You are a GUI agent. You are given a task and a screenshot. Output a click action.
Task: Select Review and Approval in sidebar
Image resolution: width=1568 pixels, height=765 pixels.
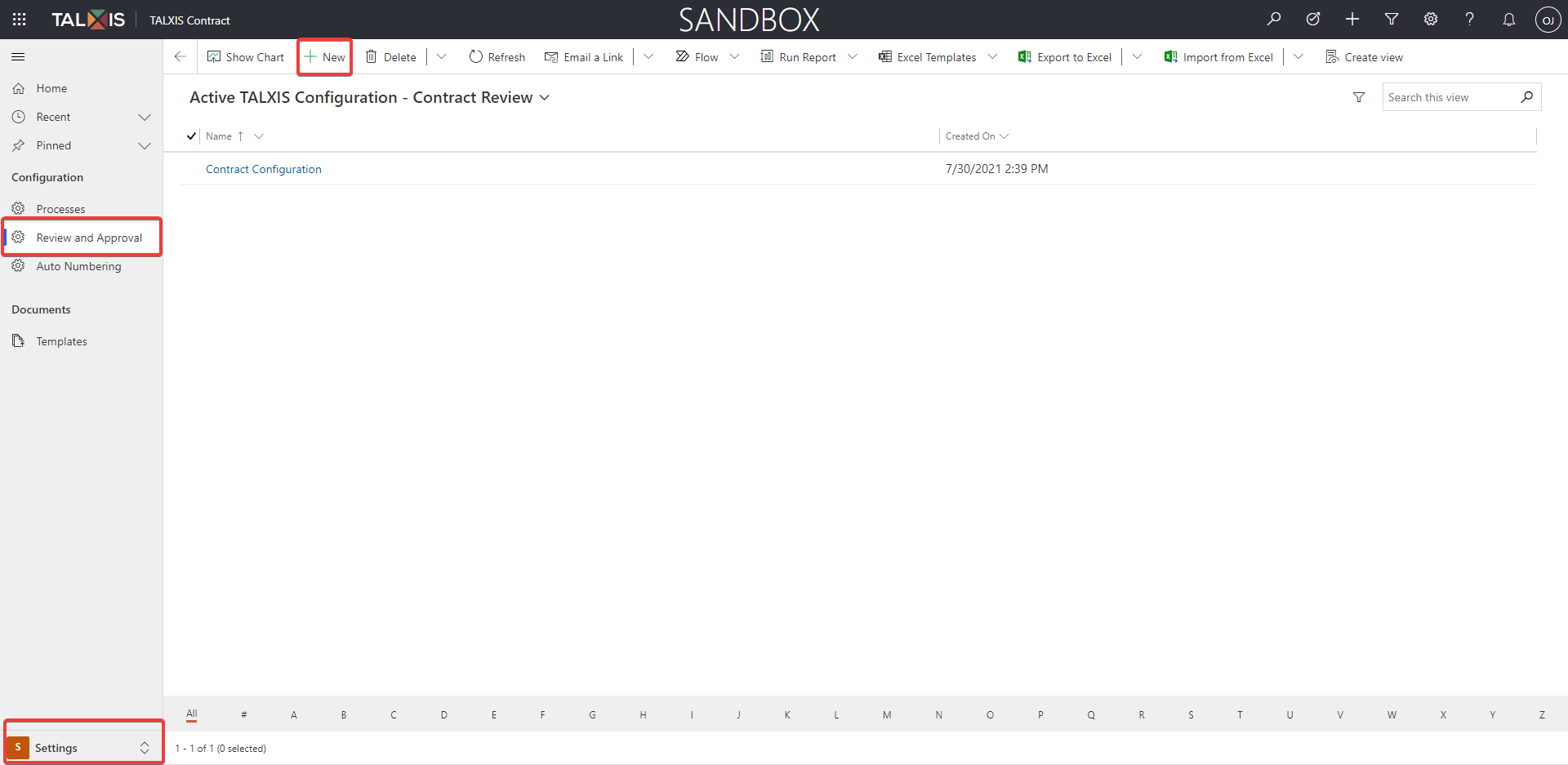[82, 238]
